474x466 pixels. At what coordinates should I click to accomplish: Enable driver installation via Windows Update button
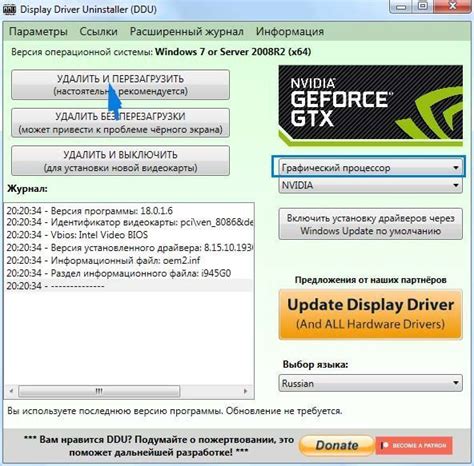[370, 224]
